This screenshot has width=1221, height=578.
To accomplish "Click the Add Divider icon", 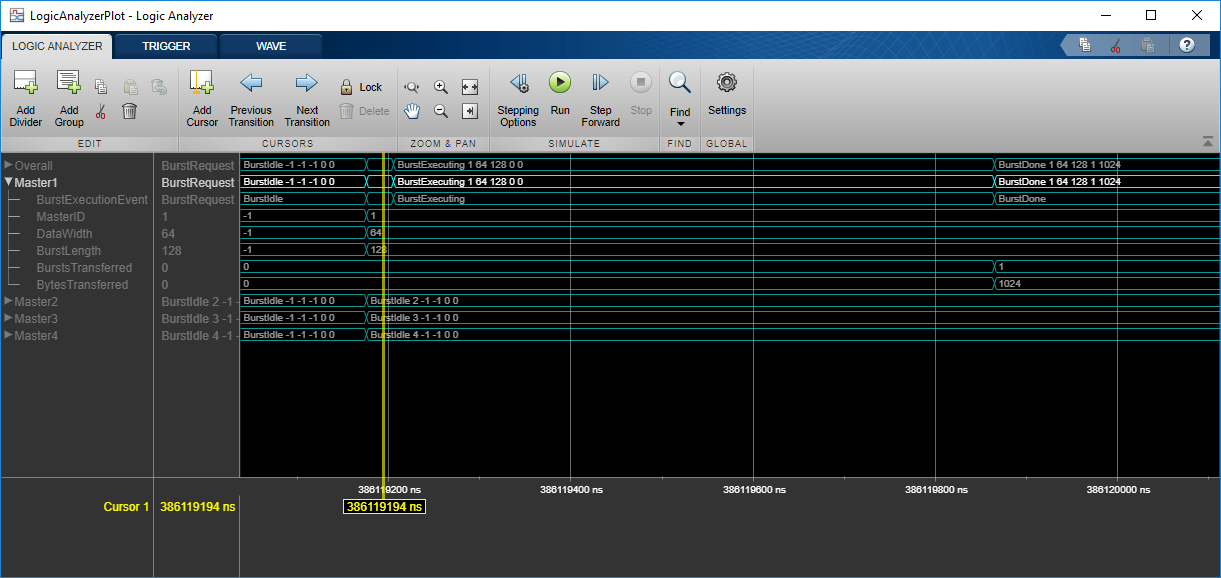I will point(25,85).
